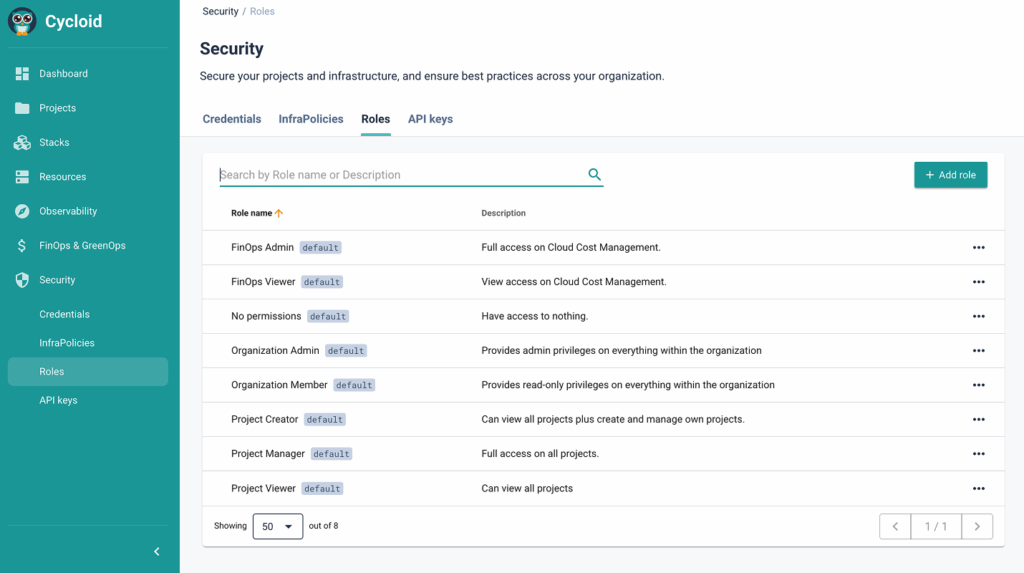The image size is (1024, 573).
Task: Open the Stacks section
Action: tap(54, 143)
